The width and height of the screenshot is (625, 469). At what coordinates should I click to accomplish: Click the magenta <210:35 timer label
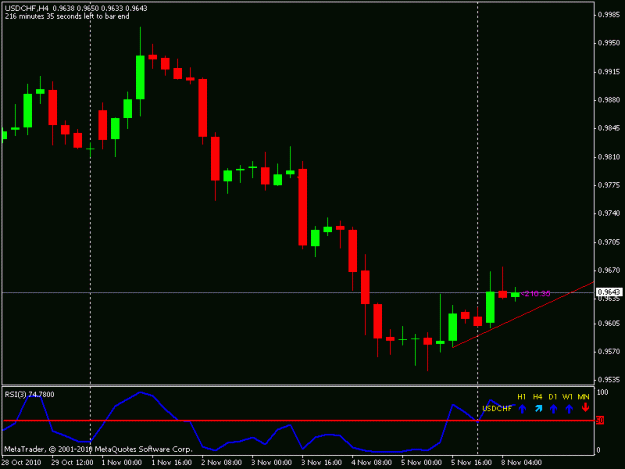coord(536,294)
